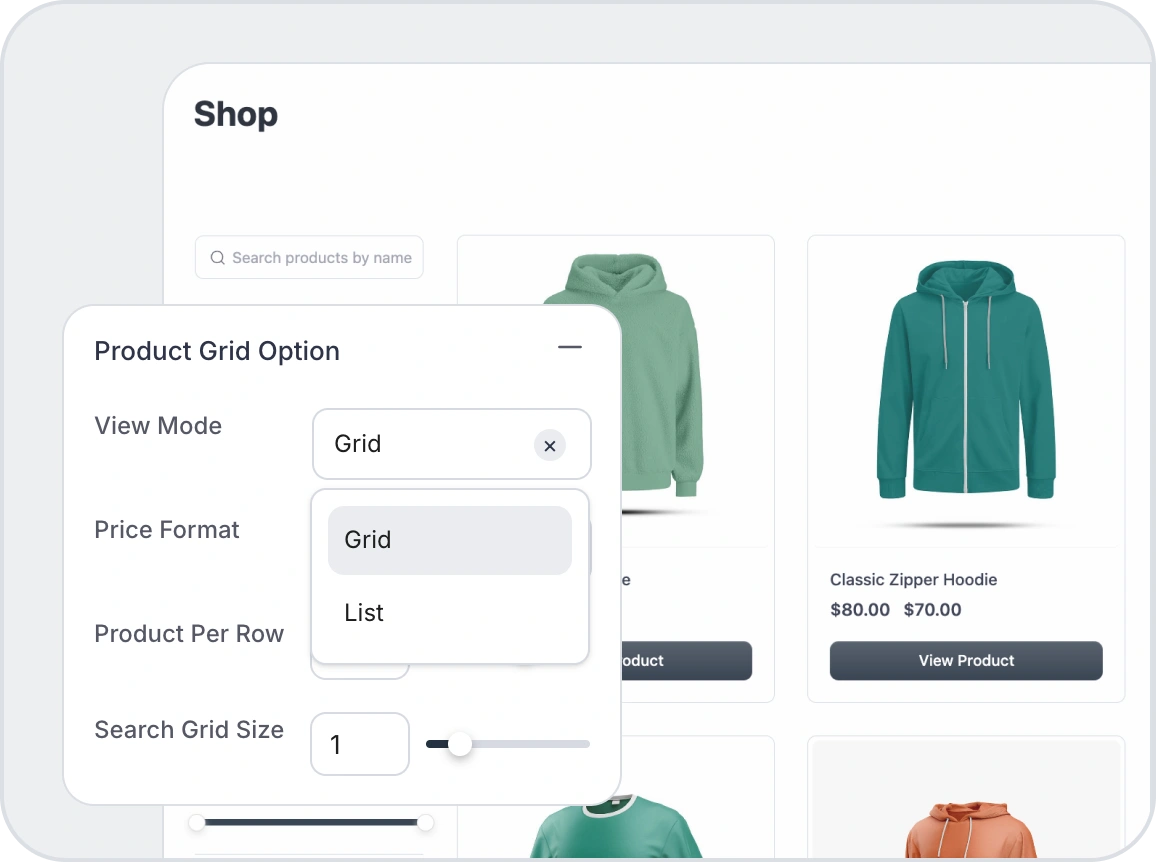Clear the View Mode selection
1156x862 pixels.
coord(549,445)
